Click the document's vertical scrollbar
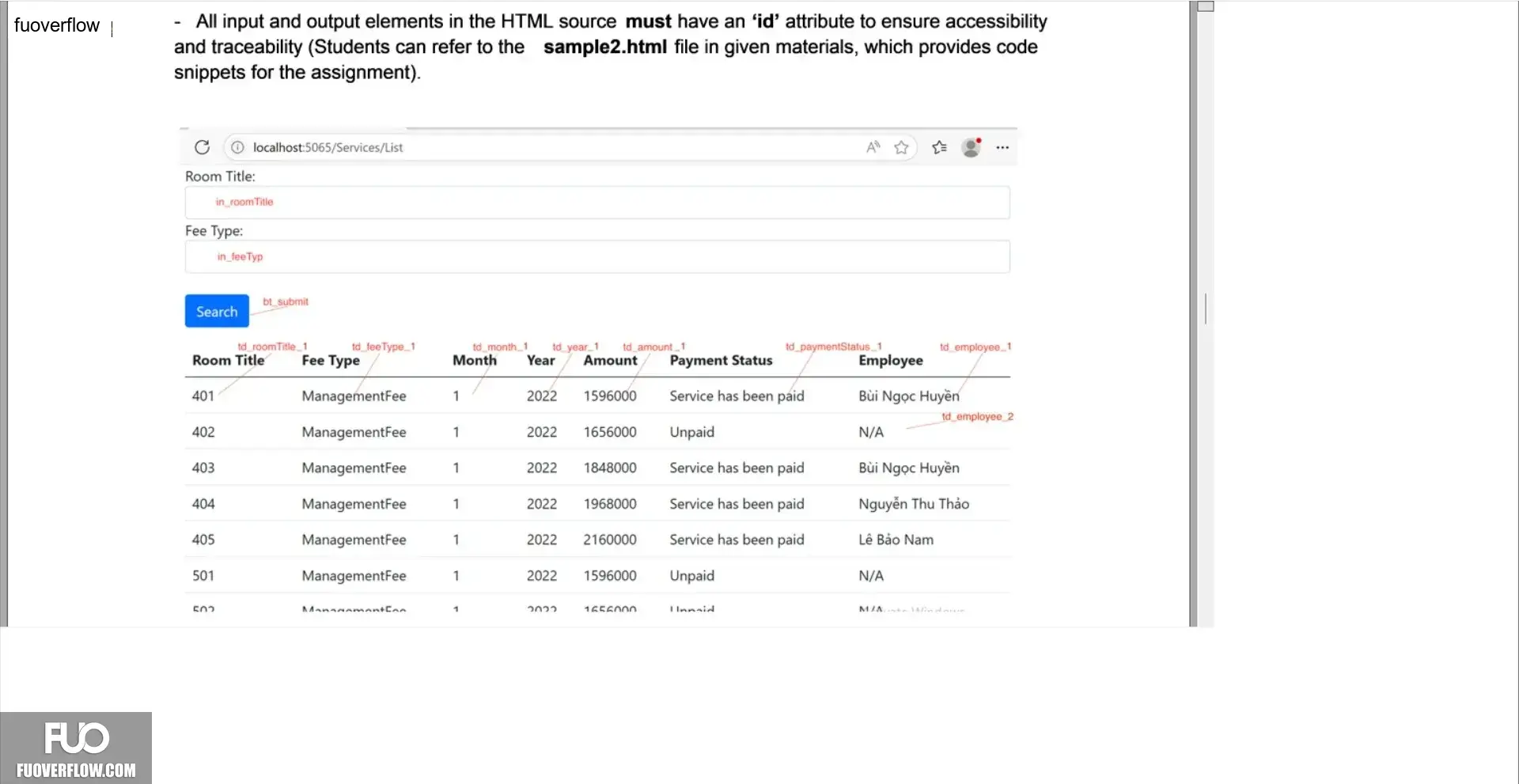Screen dimensions: 1519x784 click(x=1205, y=309)
